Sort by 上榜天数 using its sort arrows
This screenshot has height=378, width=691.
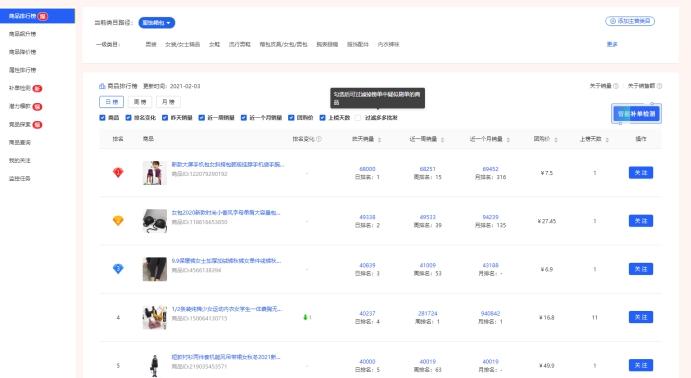tap(607, 139)
